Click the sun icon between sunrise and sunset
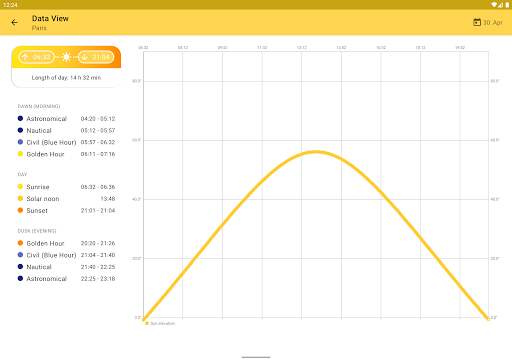This screenshot has width=512, height=360. [66, 57]
